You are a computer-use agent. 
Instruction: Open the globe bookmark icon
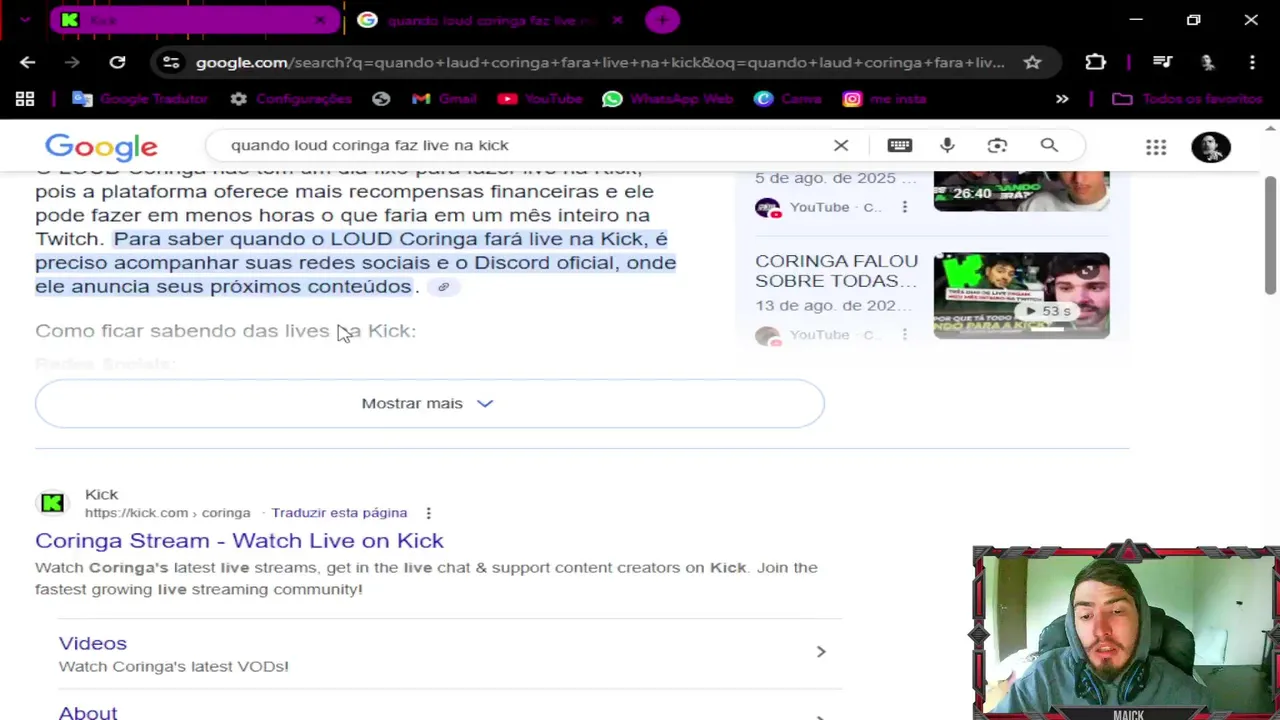[x=381, y=99]
